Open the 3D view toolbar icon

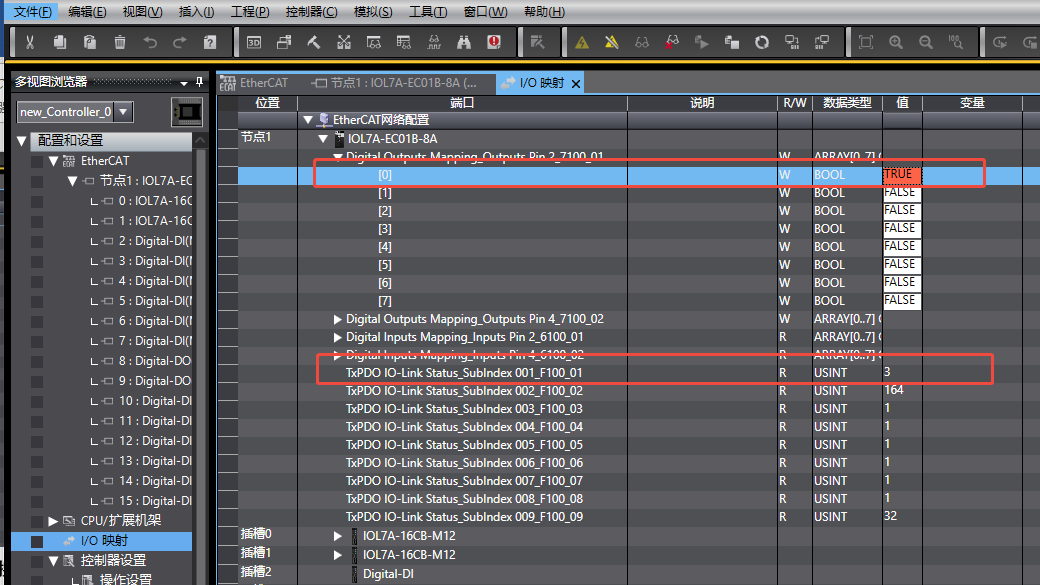tap(254, 42)
